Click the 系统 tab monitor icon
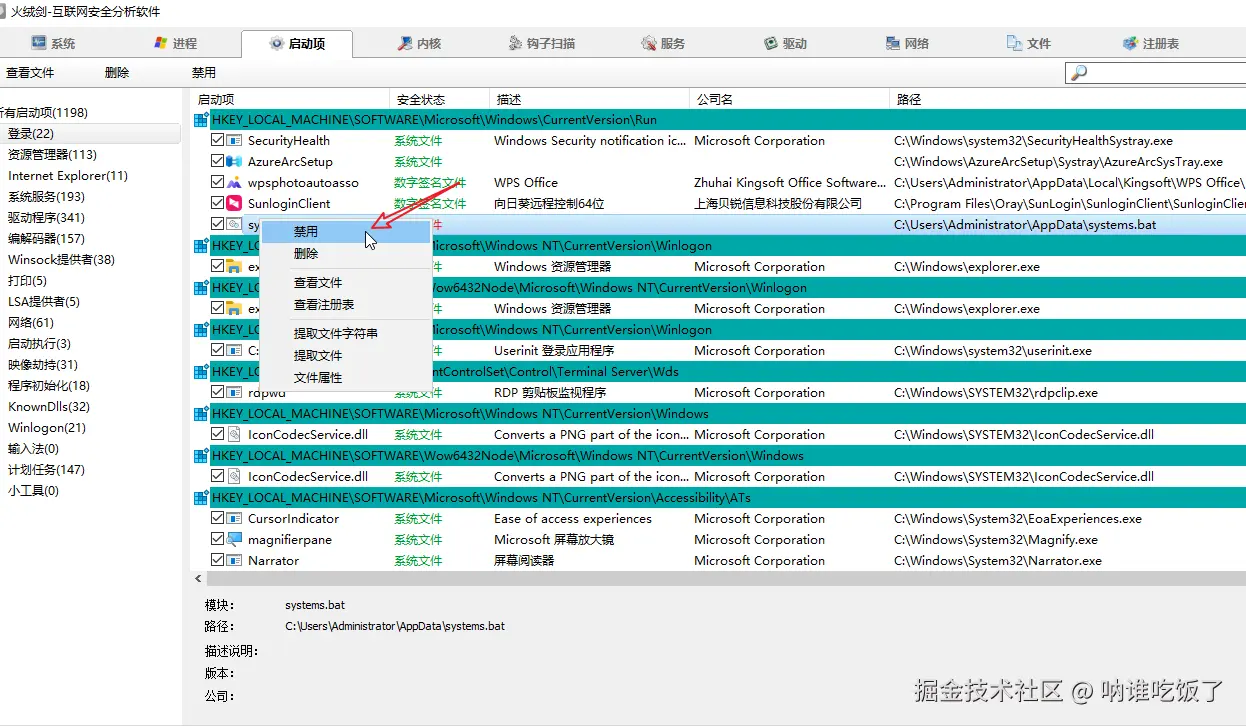 [x=39, y=43]
